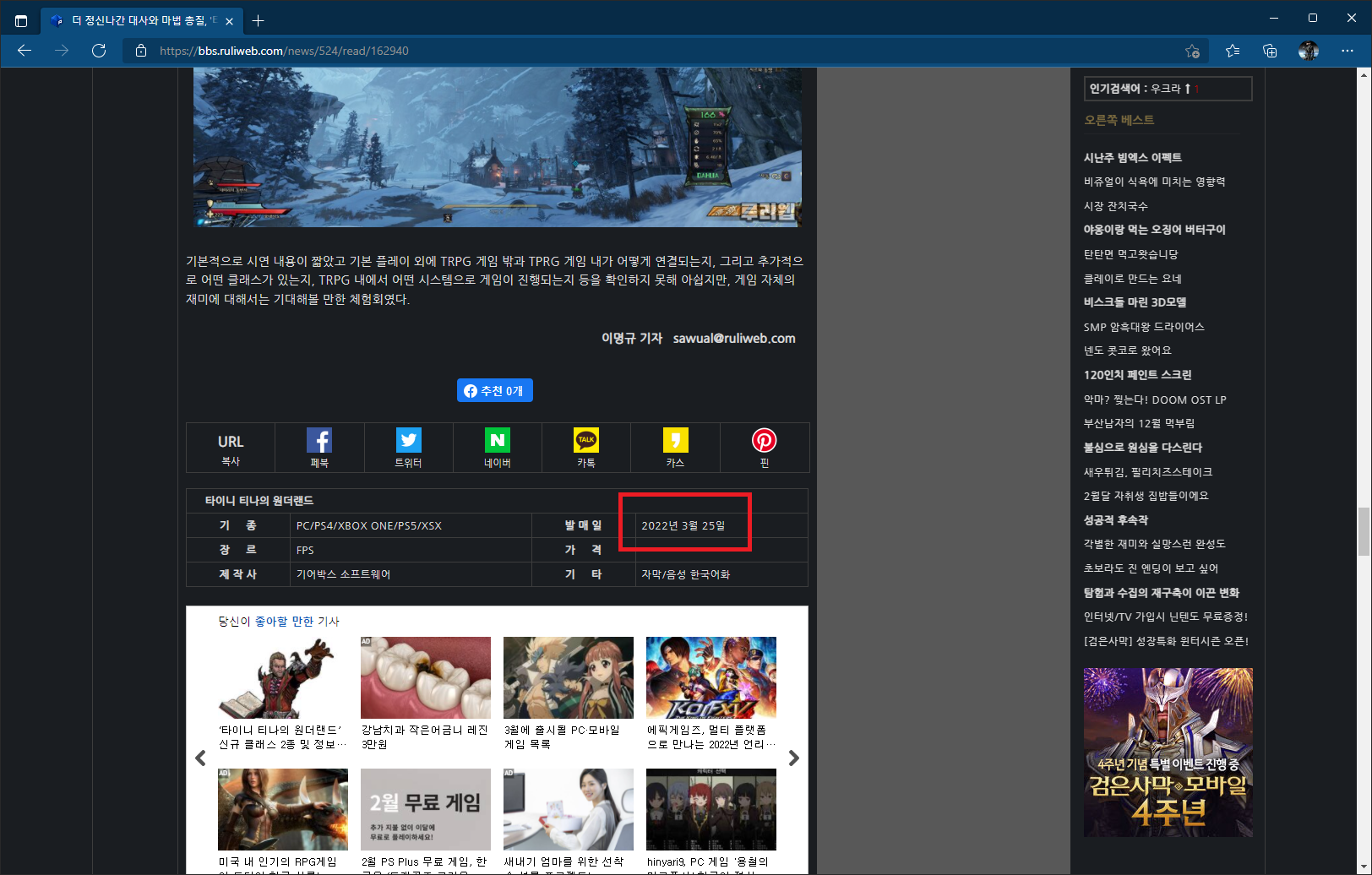Image resolution: width=1372 pixels, height=875 pixels.
Task: Open the 오른쪽 베스트 heading link
Action: [x=1119, y=120]
